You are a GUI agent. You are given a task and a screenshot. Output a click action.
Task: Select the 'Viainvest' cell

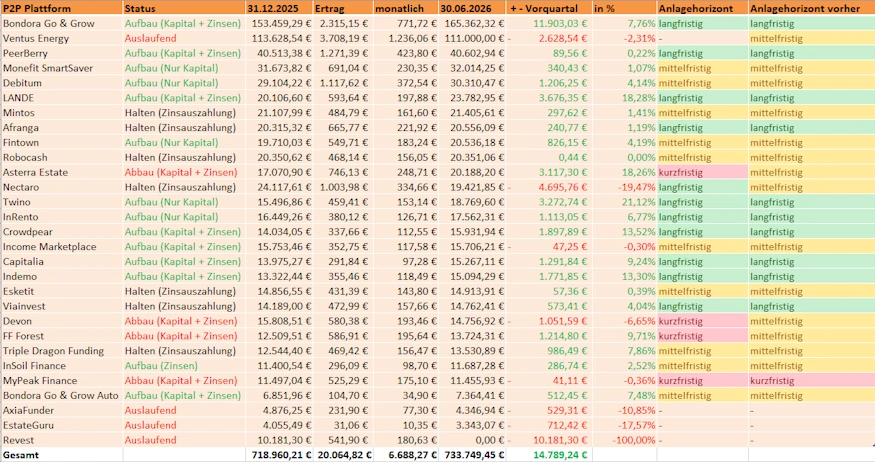point(61,306)
